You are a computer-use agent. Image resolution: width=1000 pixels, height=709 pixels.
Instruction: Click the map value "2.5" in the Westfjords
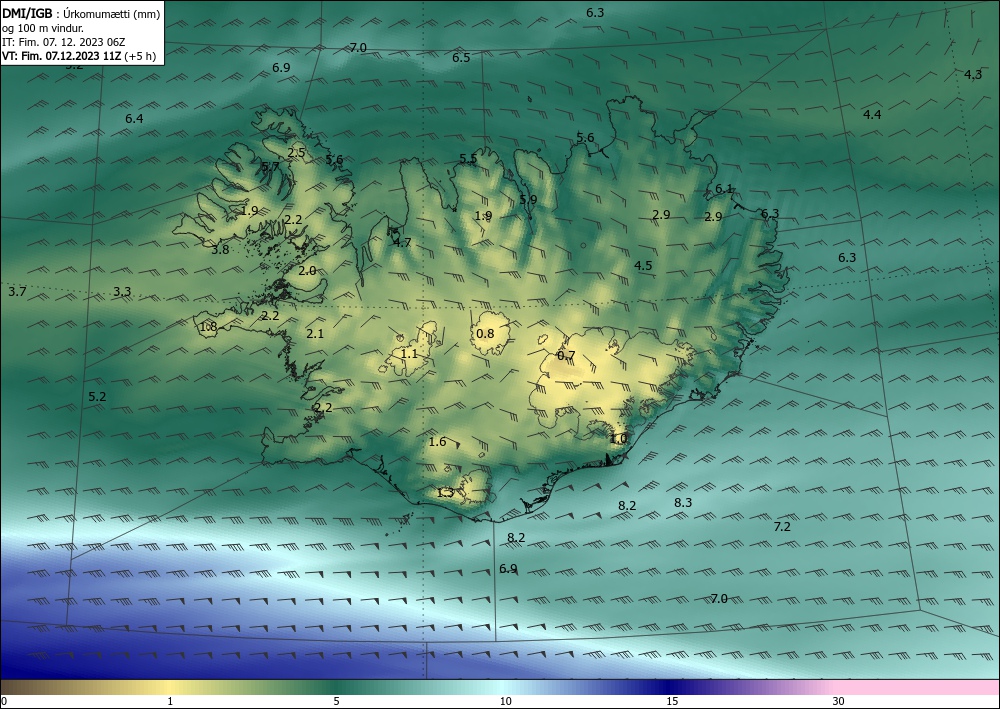coord(297,153)
